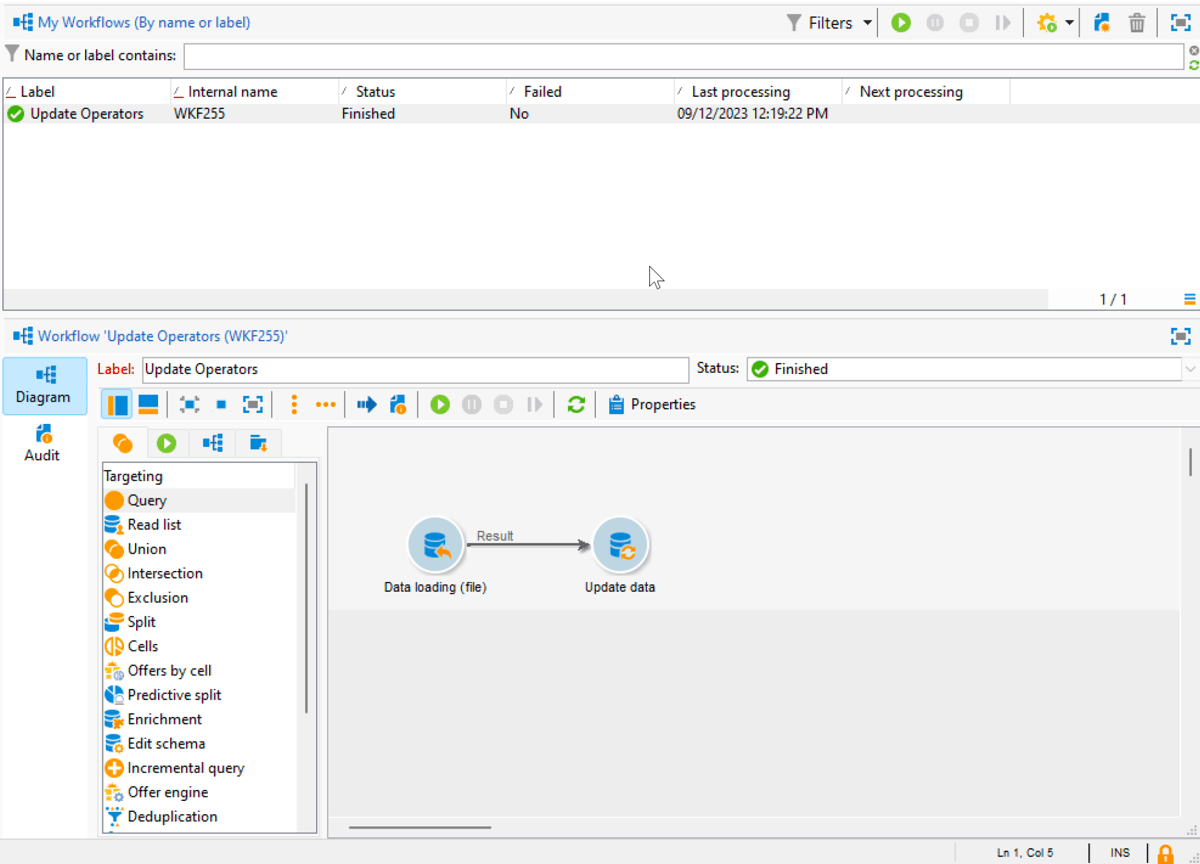This screenshot has width=1200, height=864.
Task: Click the zoom to fit diagram icon
Action: tap(189, 404)
